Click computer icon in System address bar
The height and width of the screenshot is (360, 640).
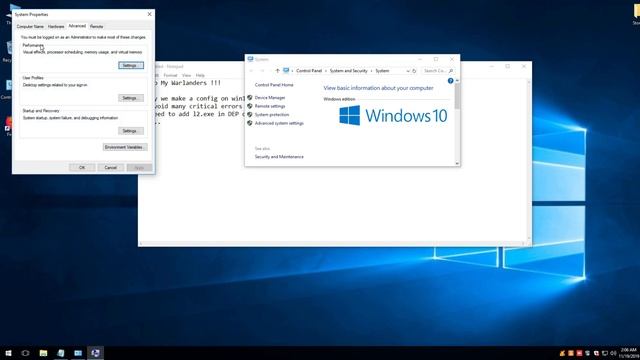click(286, 71)
